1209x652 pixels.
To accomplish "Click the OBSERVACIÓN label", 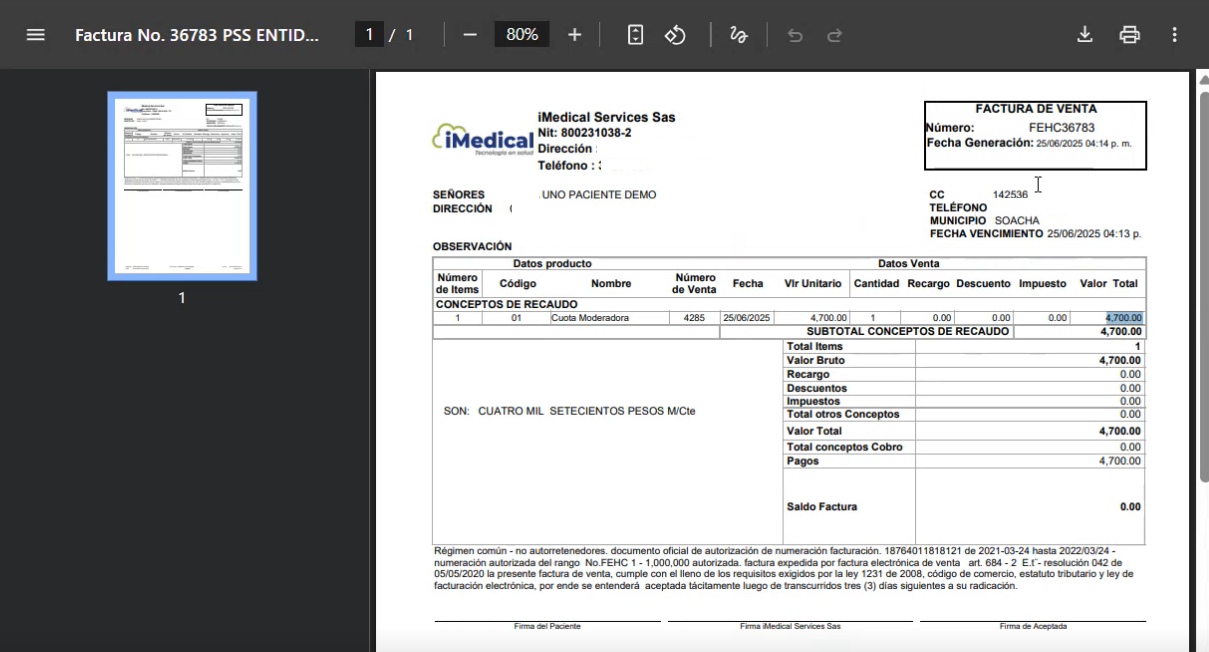I will click(472, 246).
